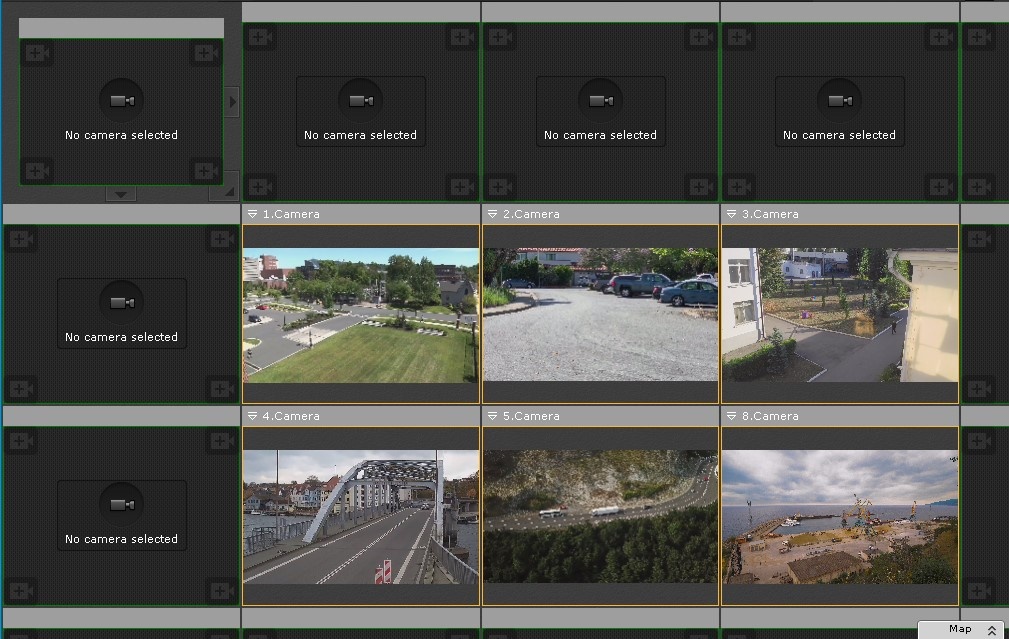The image size is (1009, 639).
Task: Click the diagonal corner resize handle of the shrunken cell
Action: 229,189
